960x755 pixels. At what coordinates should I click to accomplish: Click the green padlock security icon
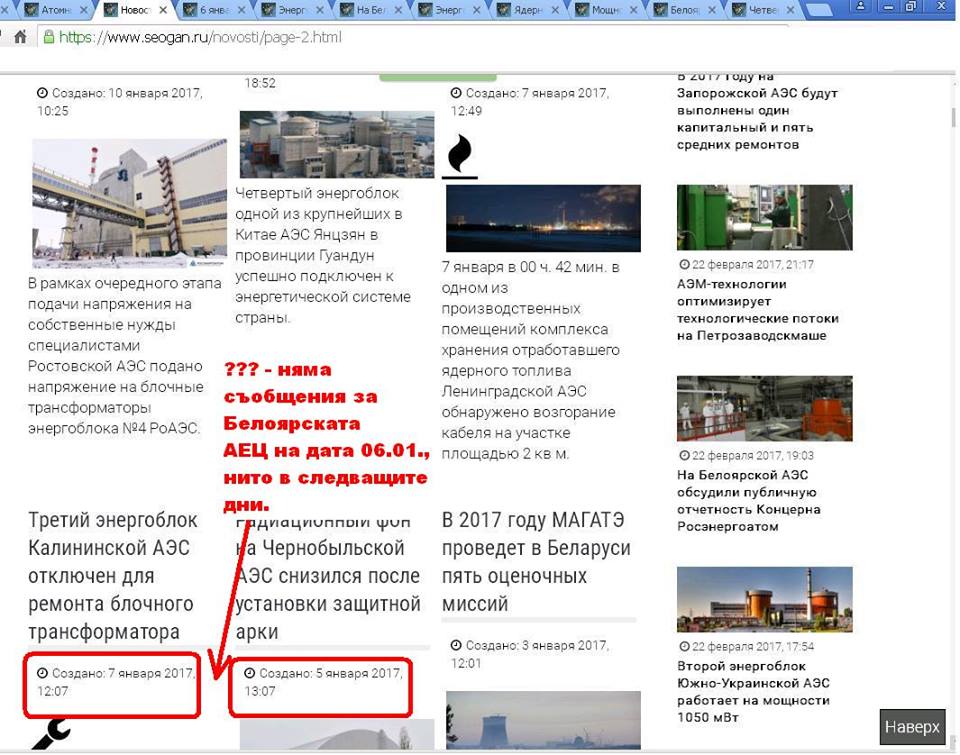click(47, 37)
